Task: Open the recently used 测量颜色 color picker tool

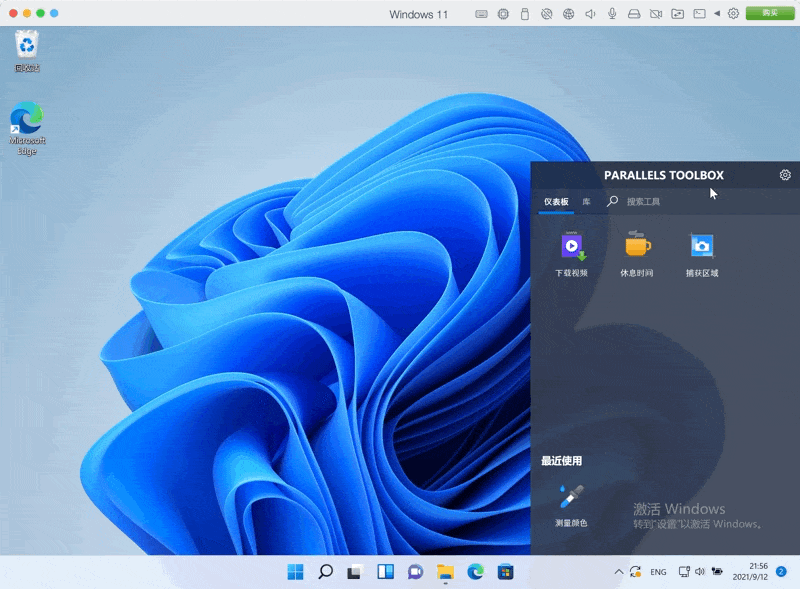Action: pos(571,505)
